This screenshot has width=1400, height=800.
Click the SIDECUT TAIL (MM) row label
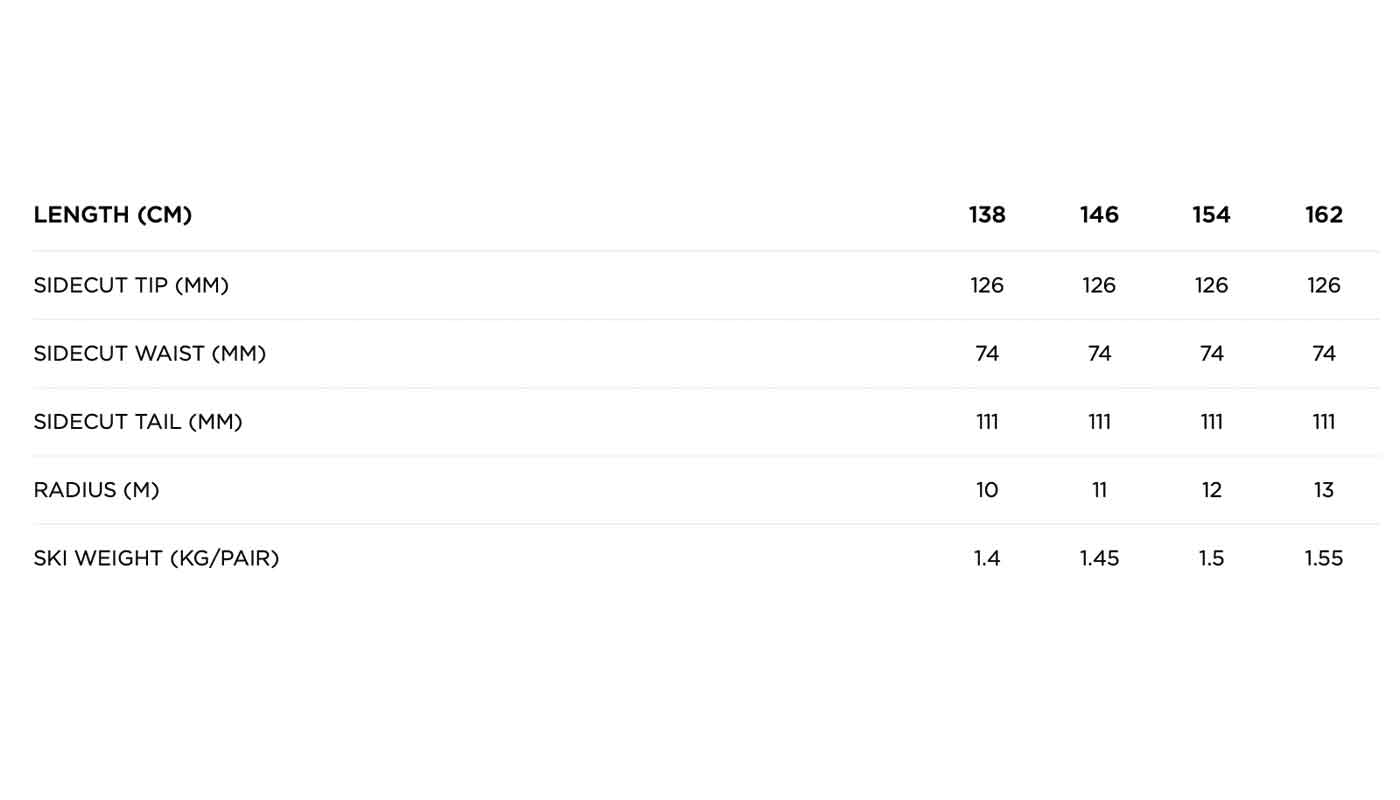(x=138, y=422)
